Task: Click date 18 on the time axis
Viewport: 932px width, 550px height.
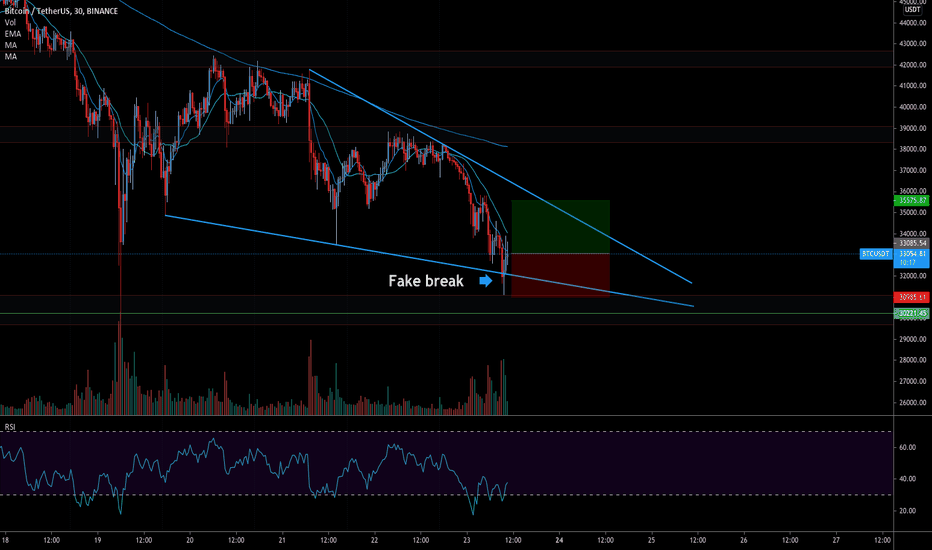Action: tap(5, 540)
